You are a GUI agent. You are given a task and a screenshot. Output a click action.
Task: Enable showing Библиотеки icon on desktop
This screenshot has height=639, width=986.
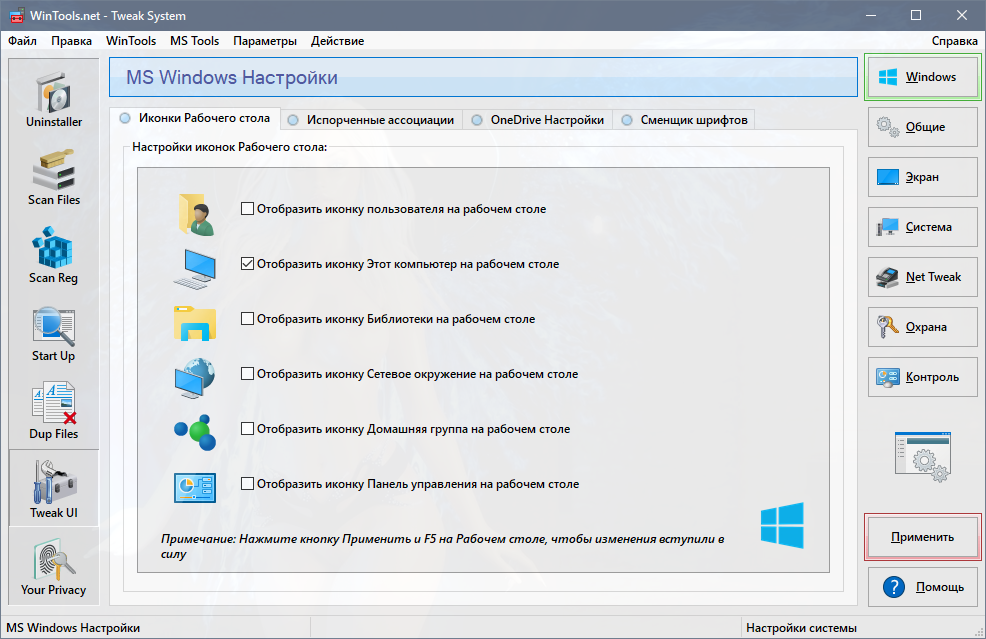247,319
